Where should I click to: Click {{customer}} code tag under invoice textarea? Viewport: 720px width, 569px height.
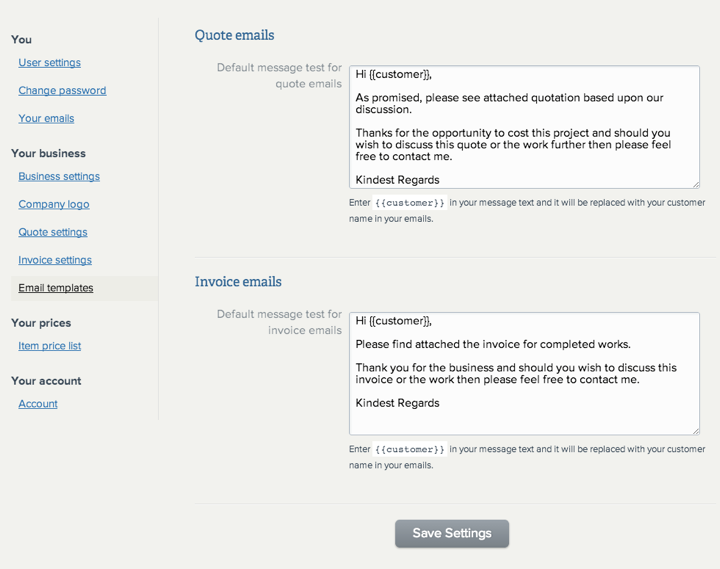tap(410, 450)
